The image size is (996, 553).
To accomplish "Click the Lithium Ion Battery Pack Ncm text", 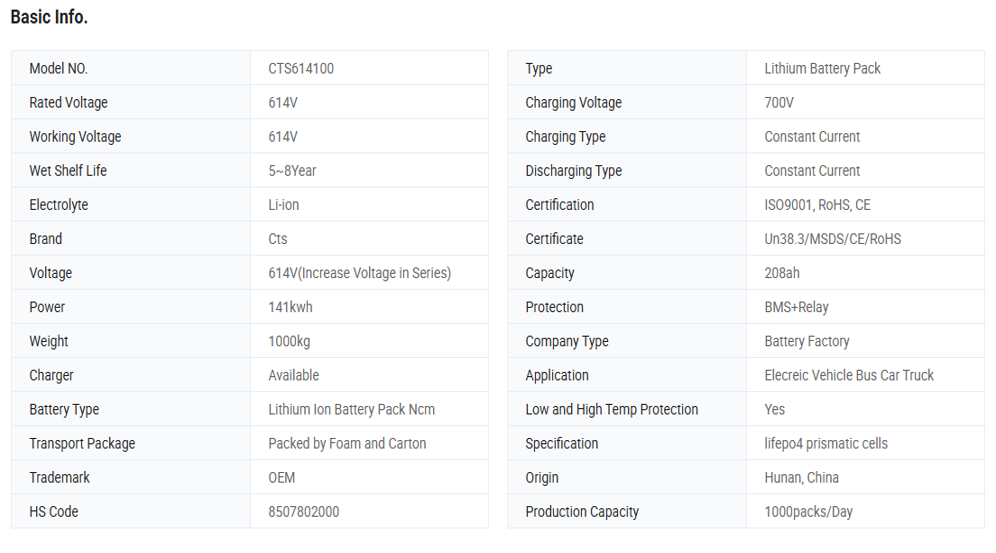I will 351,409.
